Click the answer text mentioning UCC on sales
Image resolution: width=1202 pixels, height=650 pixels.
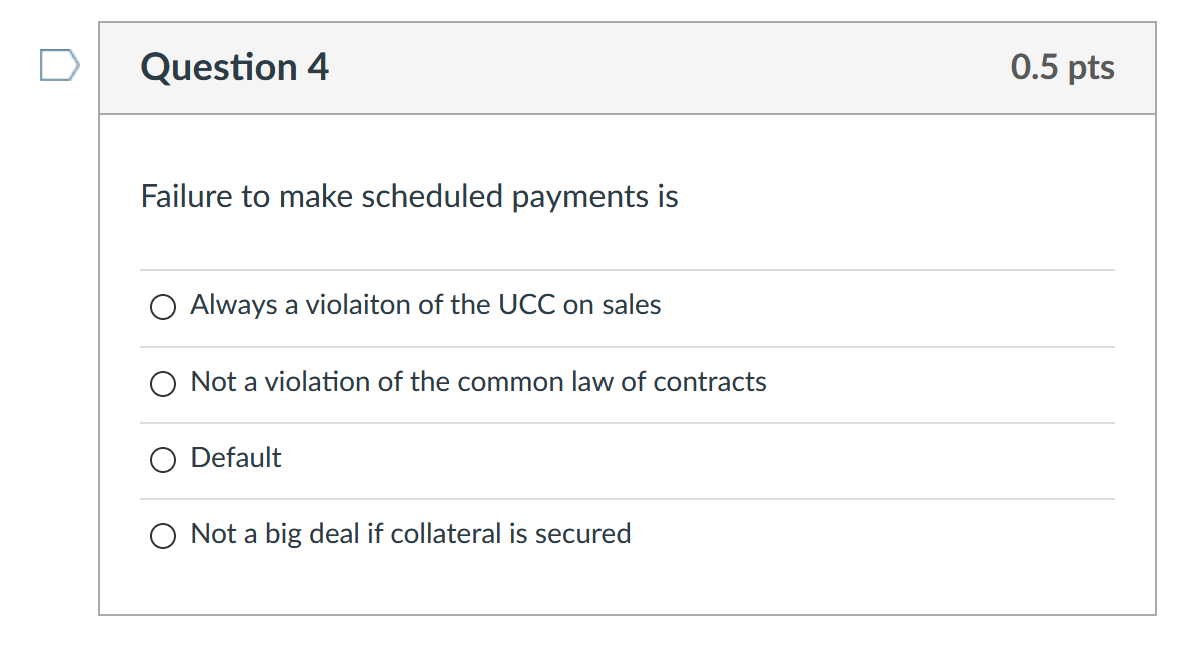(425, 305)
